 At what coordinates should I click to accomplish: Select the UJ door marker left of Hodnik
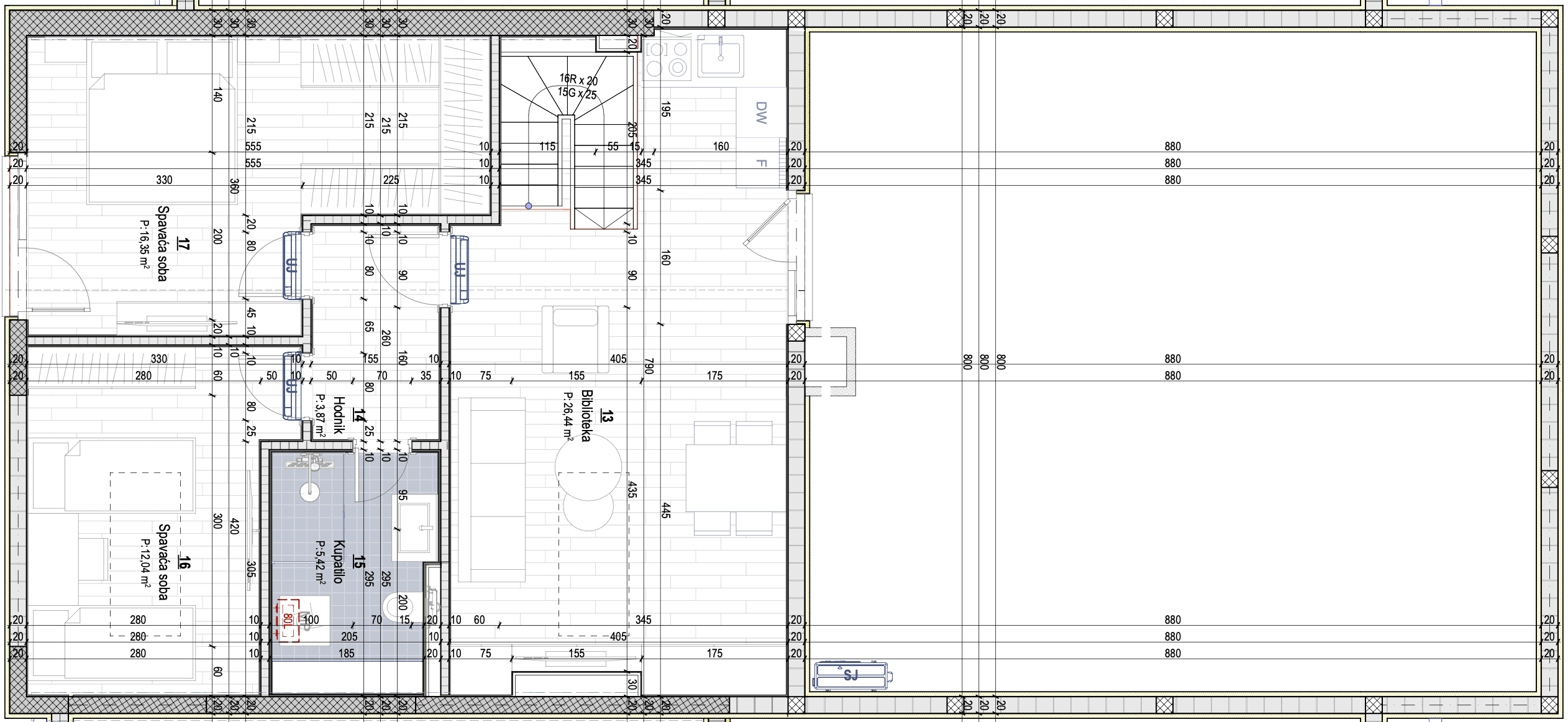[x=291, y=385]
